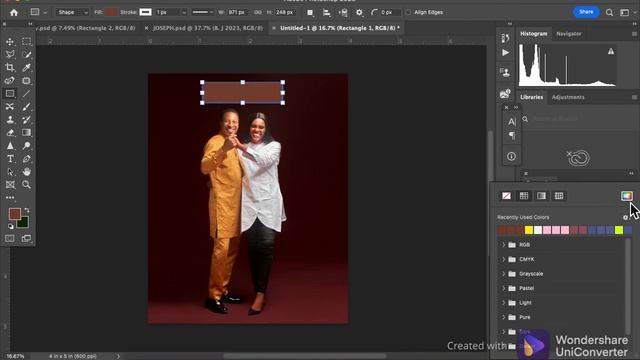
Task: Select the Horizontal Type tool
Action: pyautogui.click(x=10, y=159)
